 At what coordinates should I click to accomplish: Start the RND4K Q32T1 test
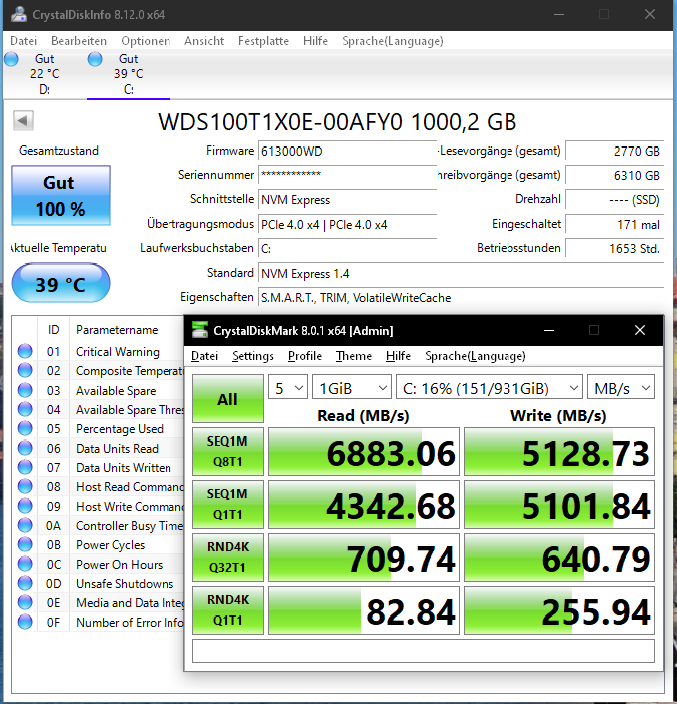228,557
